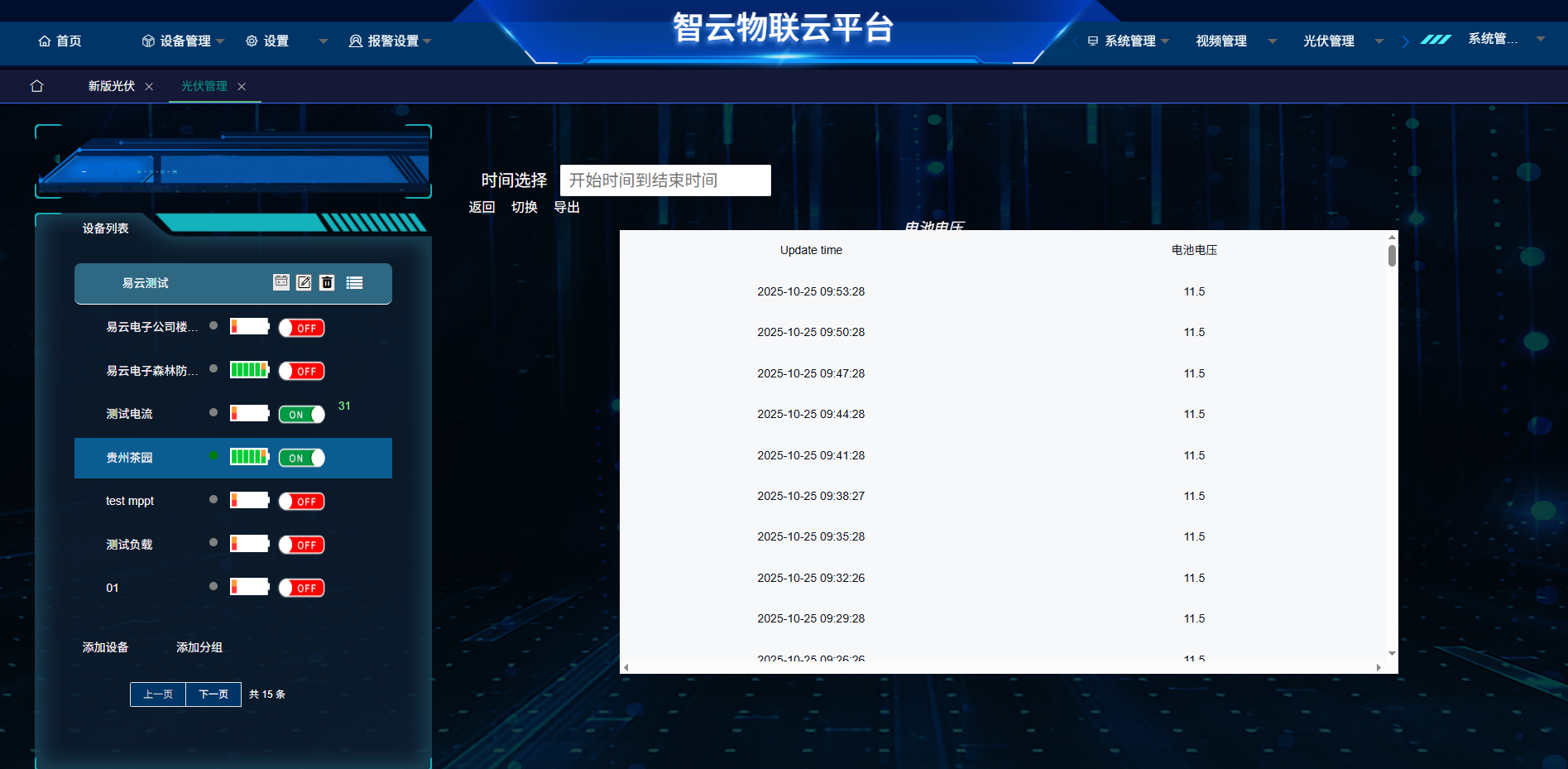Viewport: 1568px width, 769px height.
Task: Turn off the 测试电流 switch
Action: (x=301, y=414)
